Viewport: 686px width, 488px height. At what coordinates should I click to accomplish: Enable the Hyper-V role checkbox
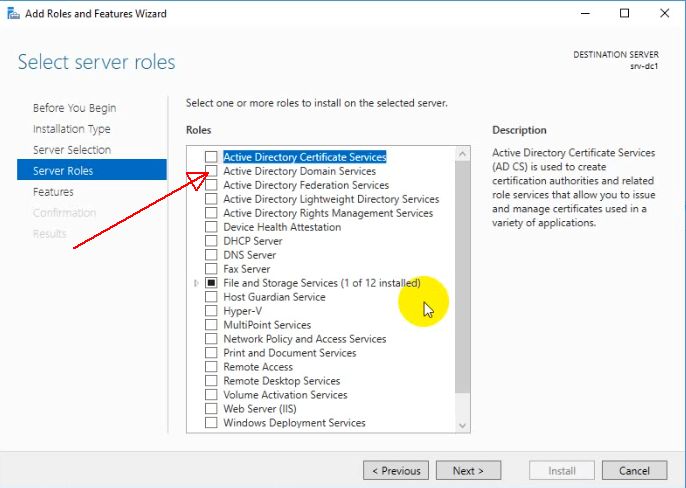(211, 311)
